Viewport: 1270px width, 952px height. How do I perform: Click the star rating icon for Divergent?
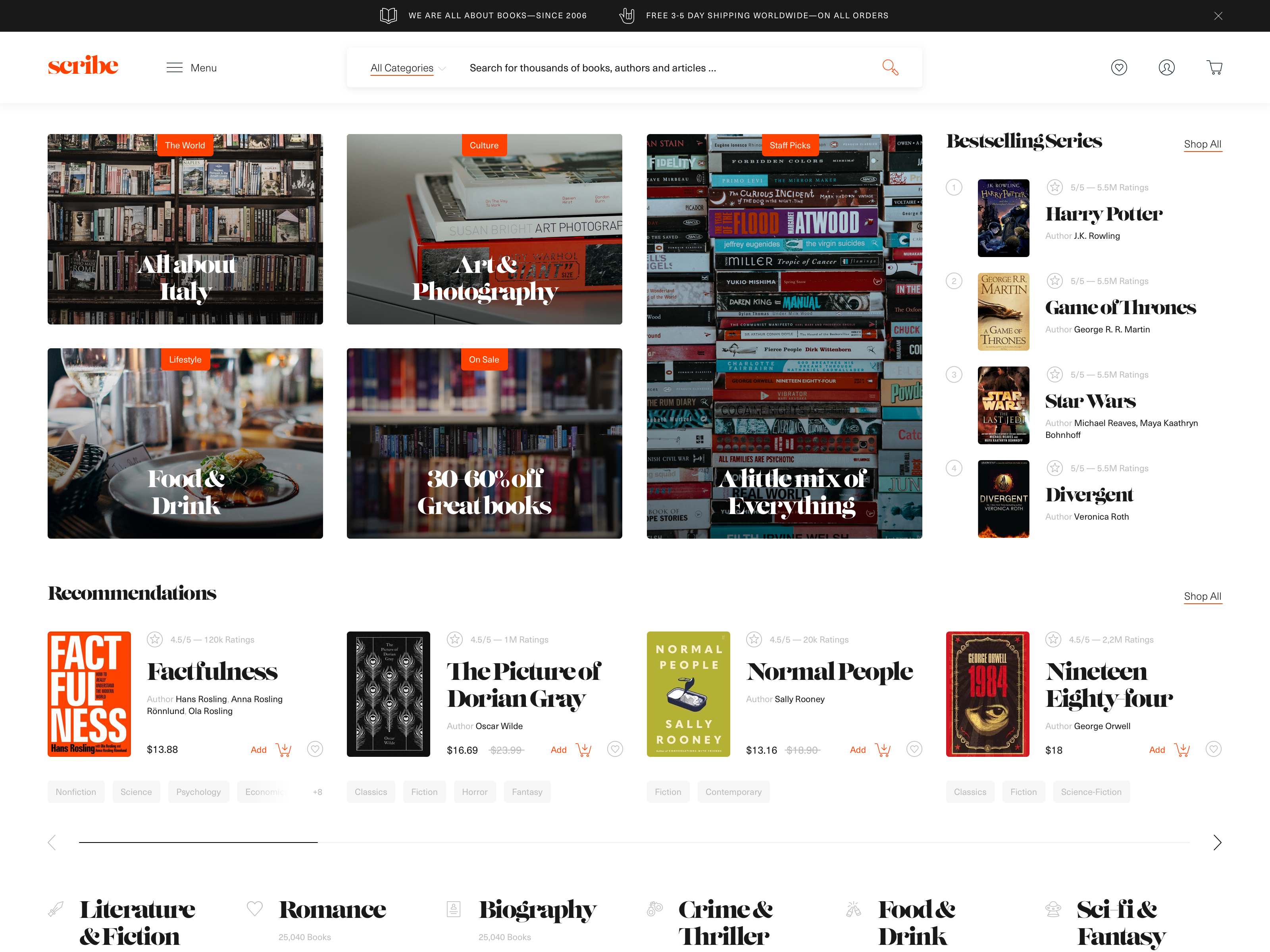click(1055, 468)
